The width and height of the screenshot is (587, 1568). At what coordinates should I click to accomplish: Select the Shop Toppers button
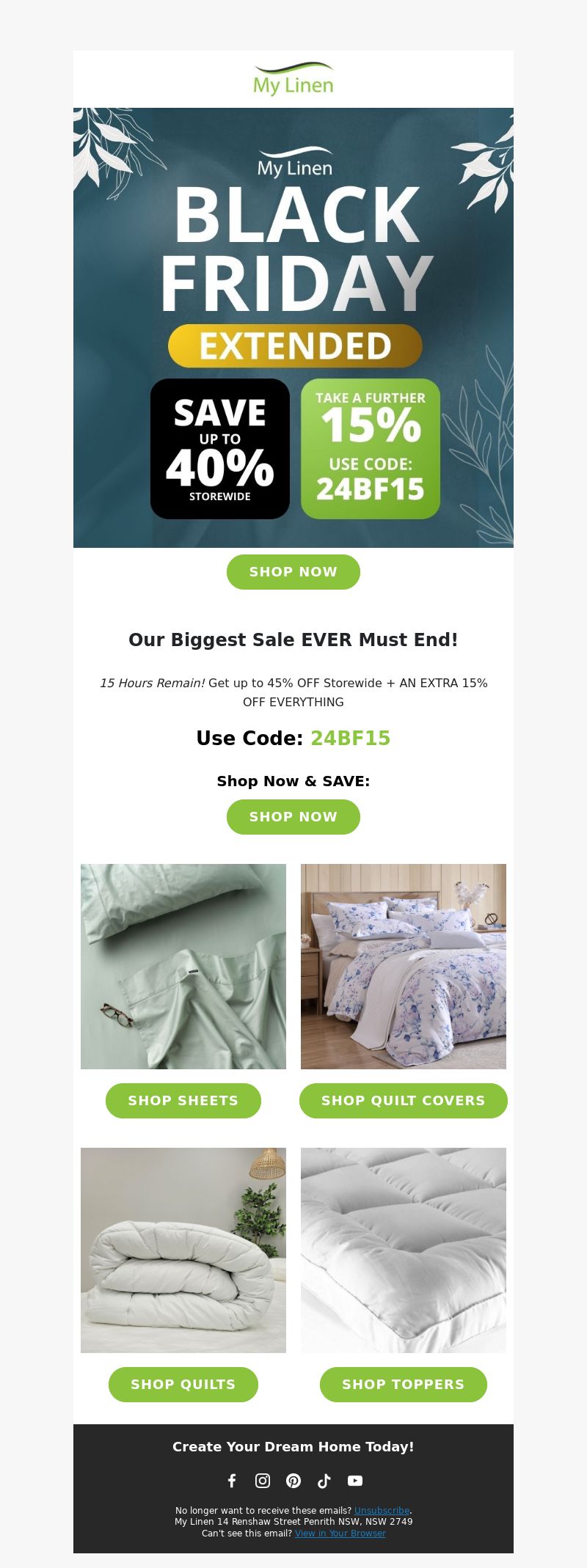404,1385
